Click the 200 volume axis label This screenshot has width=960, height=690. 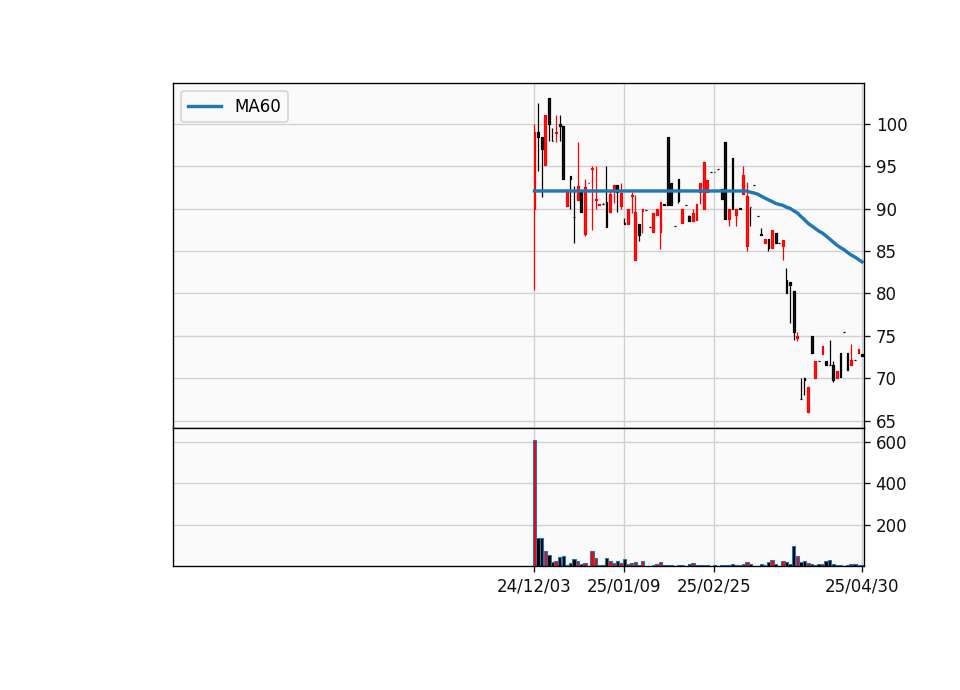tap(891, 526)
